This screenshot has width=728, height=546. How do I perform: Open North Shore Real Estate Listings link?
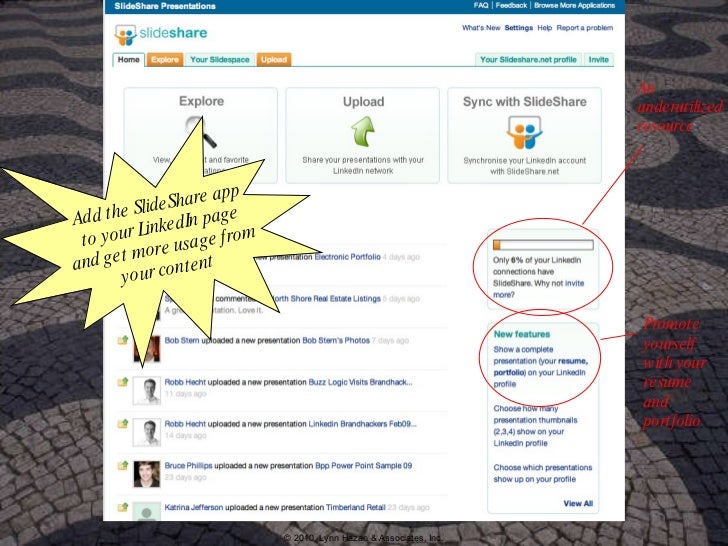pyautogui.click(x=325, y=299)
